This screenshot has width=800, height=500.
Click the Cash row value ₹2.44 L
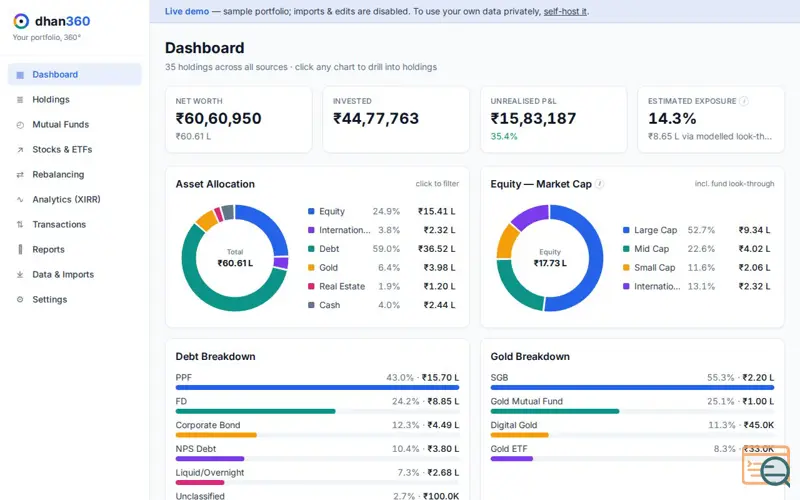tap(439, 305)
